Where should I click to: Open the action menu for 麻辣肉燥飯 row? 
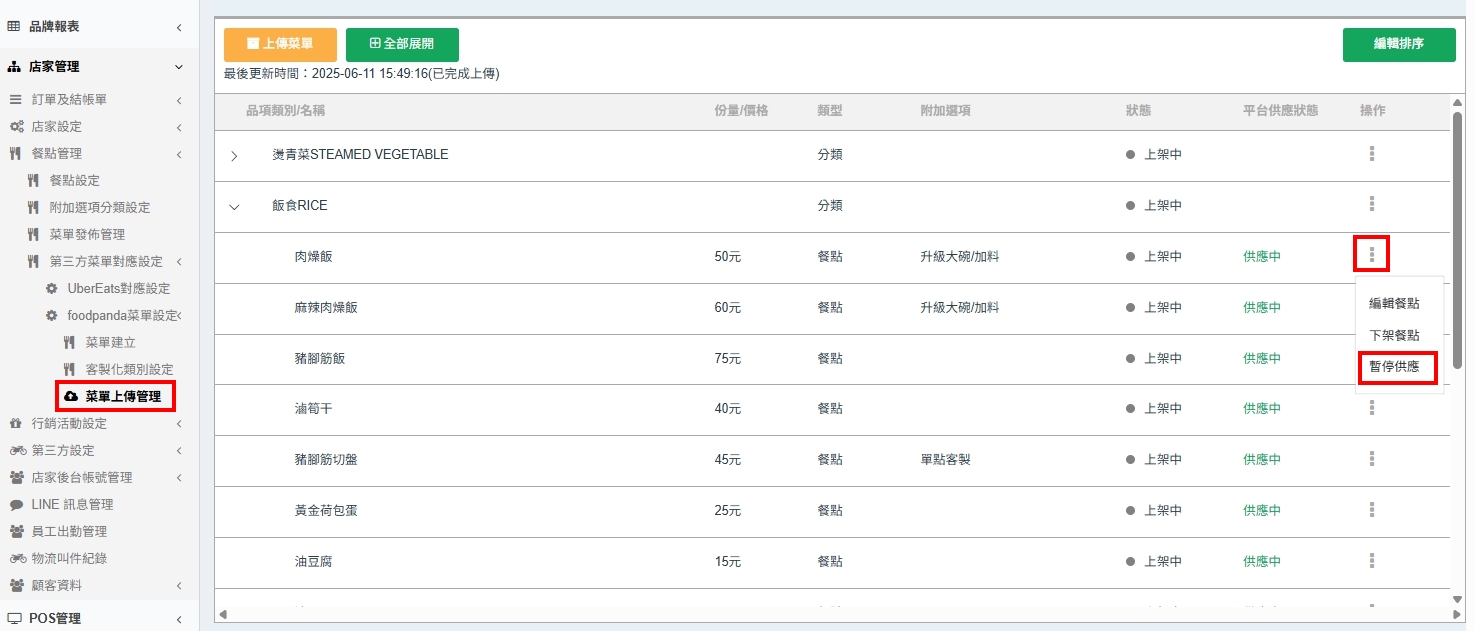pyautogui.click(x=1371, y=307)
